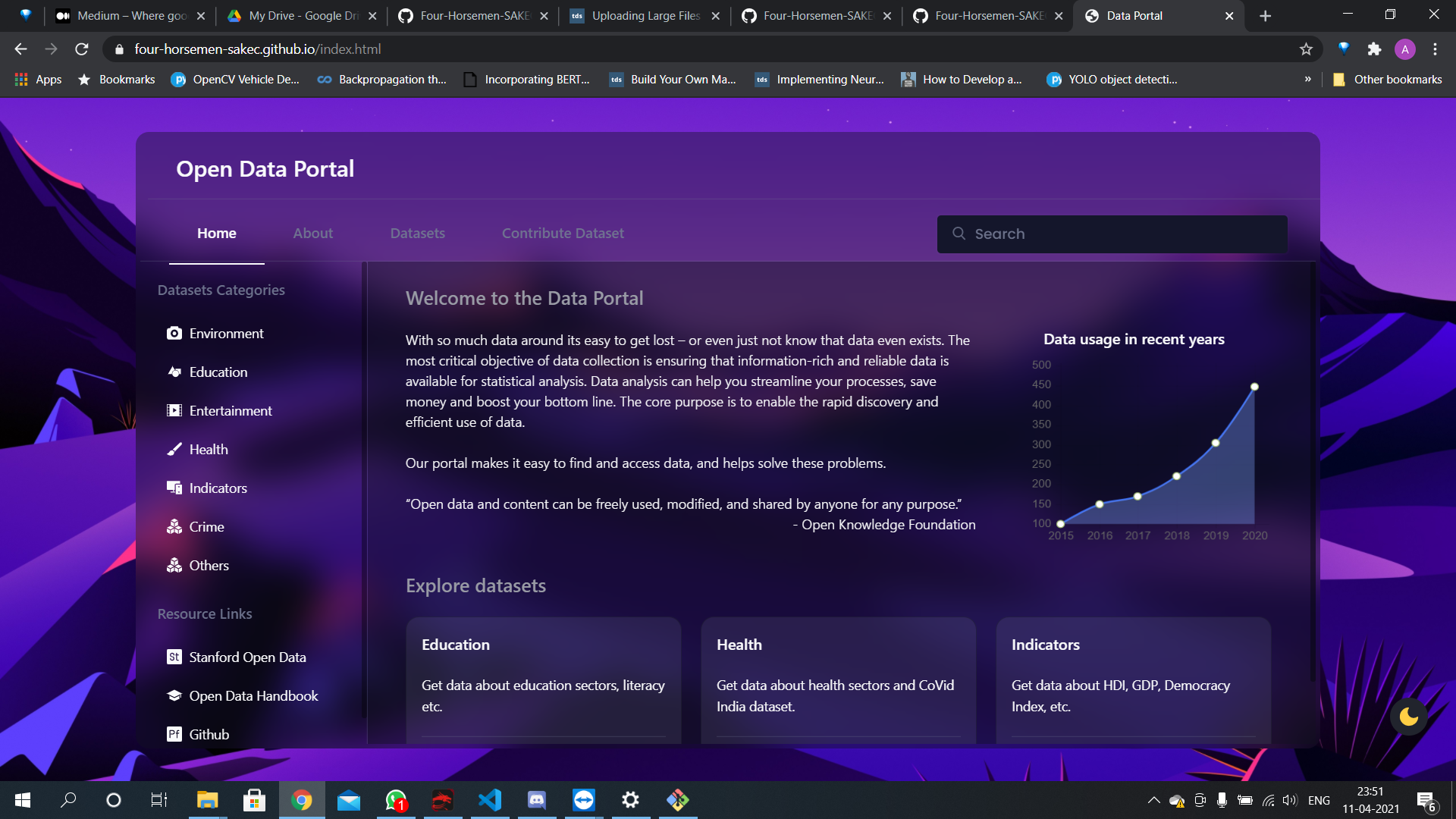Switch to the Datasets tab
1456x819 pixels.
click(x=417, y=234)
